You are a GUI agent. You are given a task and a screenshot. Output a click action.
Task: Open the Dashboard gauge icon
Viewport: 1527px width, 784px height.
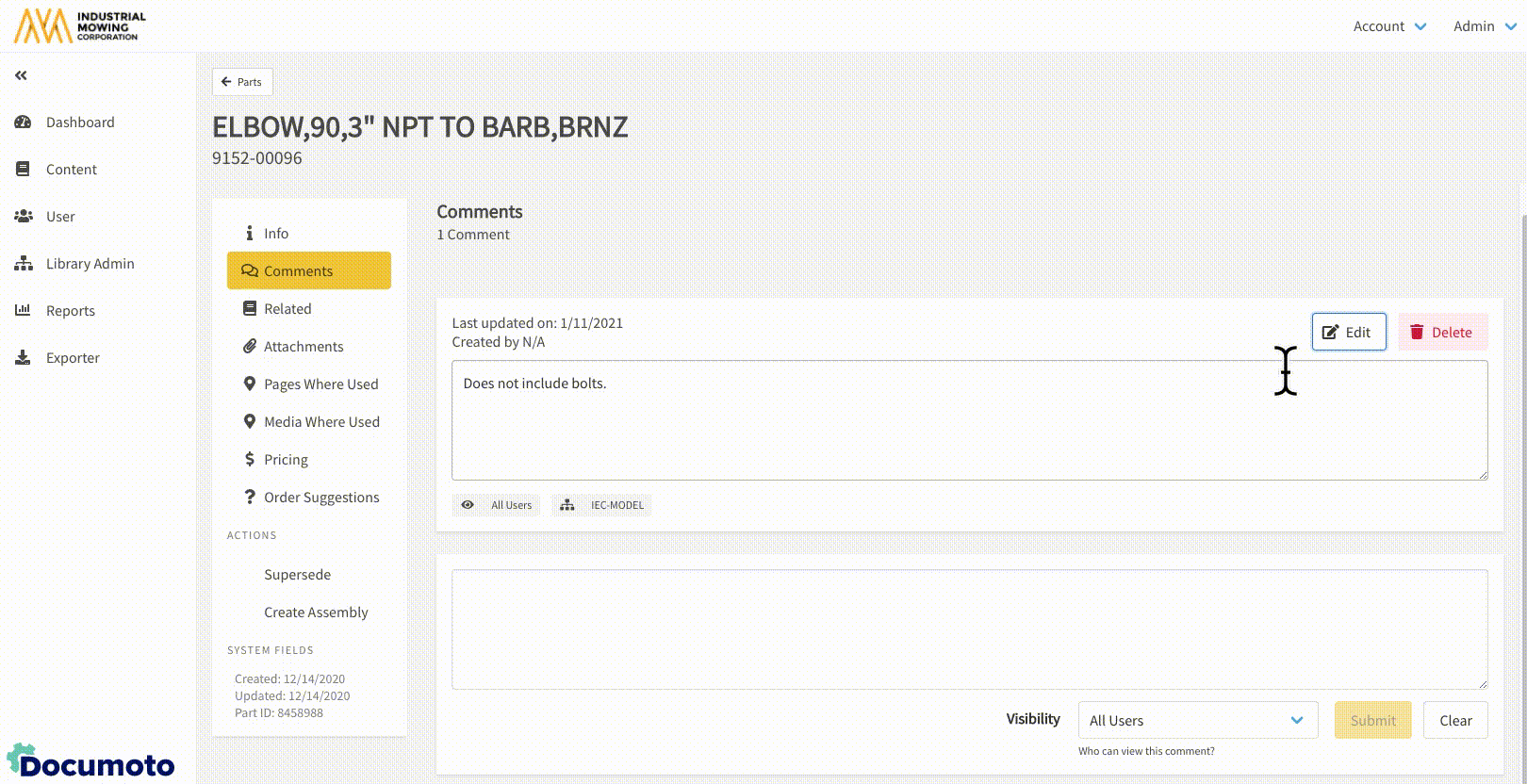tap(23, 122)
